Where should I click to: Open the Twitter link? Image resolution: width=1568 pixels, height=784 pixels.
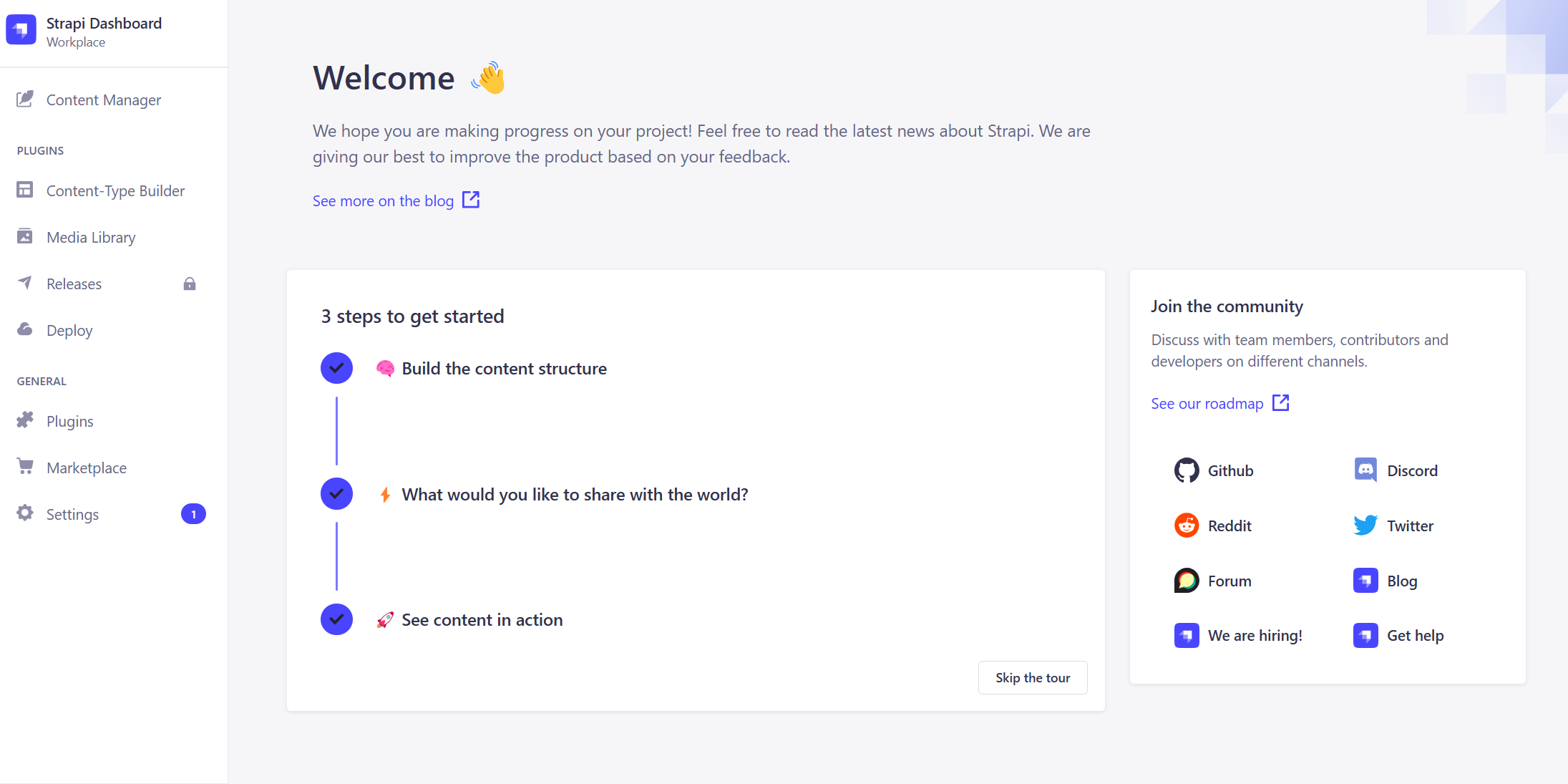1394,526
